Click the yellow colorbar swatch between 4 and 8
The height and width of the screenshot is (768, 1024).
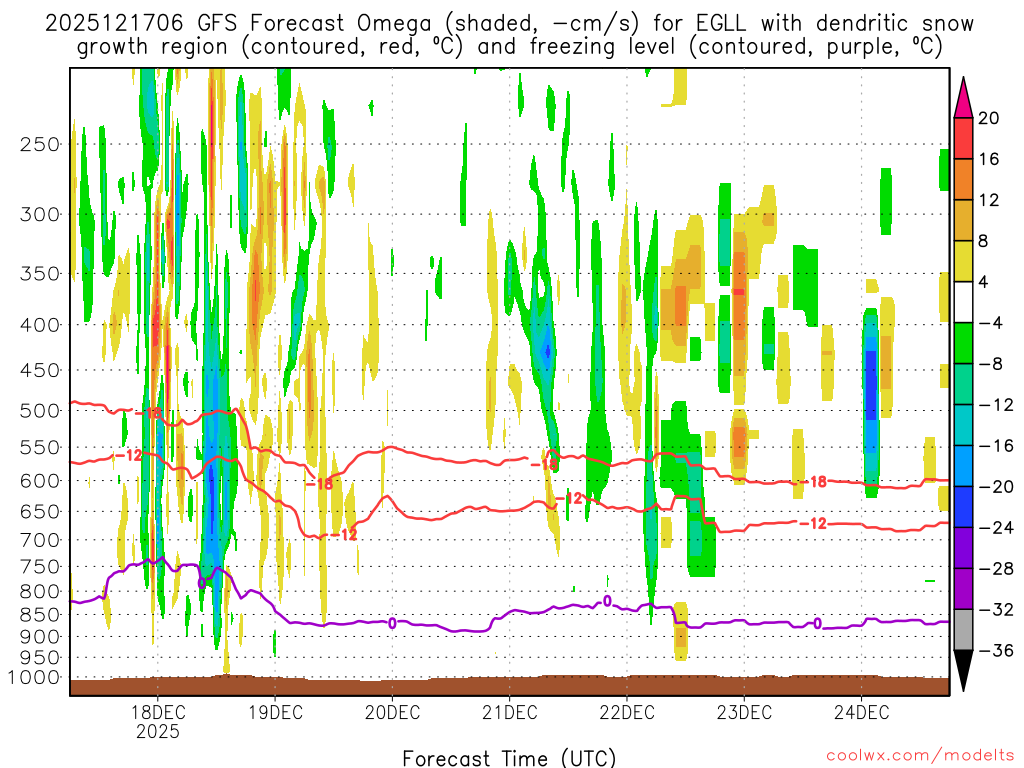963,261
